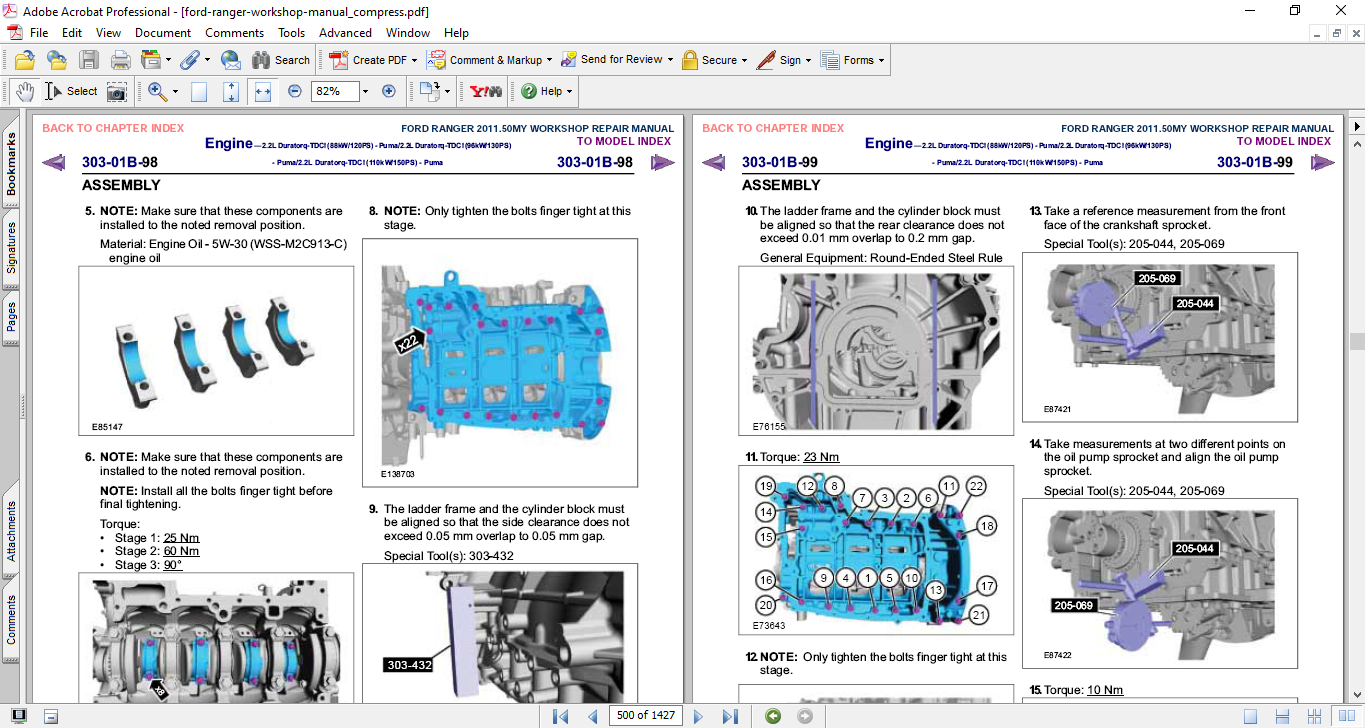Open the zoom percentage dropdown arrow
The width and height of the screenshot is (1365, 728).
(x=365, y=91)
